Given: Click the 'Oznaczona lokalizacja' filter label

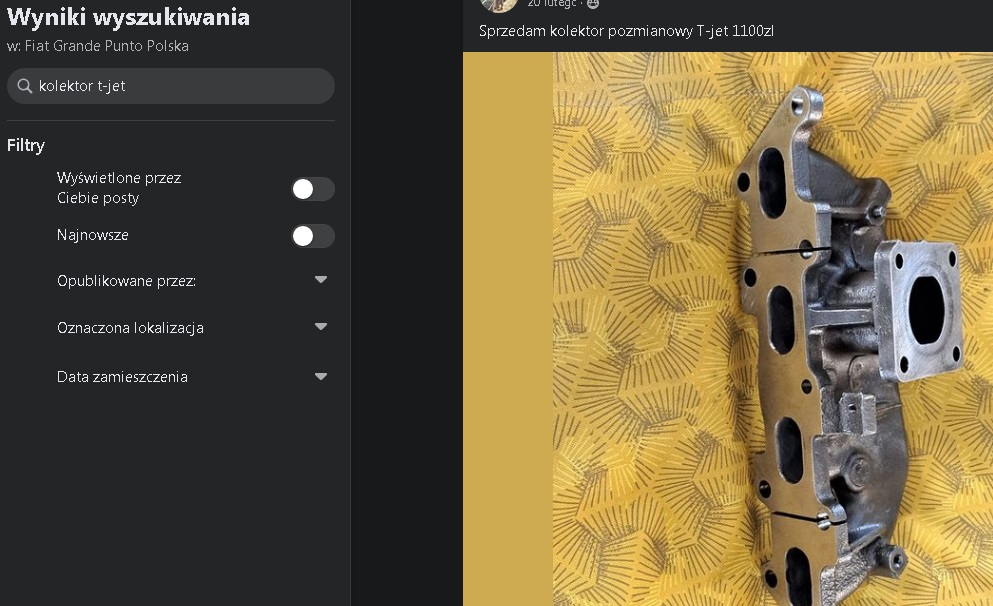Looking at the screenshot, I should [130, 328].
